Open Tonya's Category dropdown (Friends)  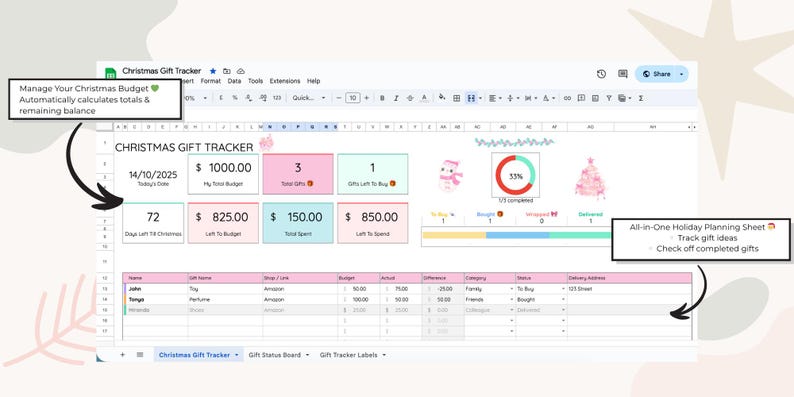click(x=511, y=299)
